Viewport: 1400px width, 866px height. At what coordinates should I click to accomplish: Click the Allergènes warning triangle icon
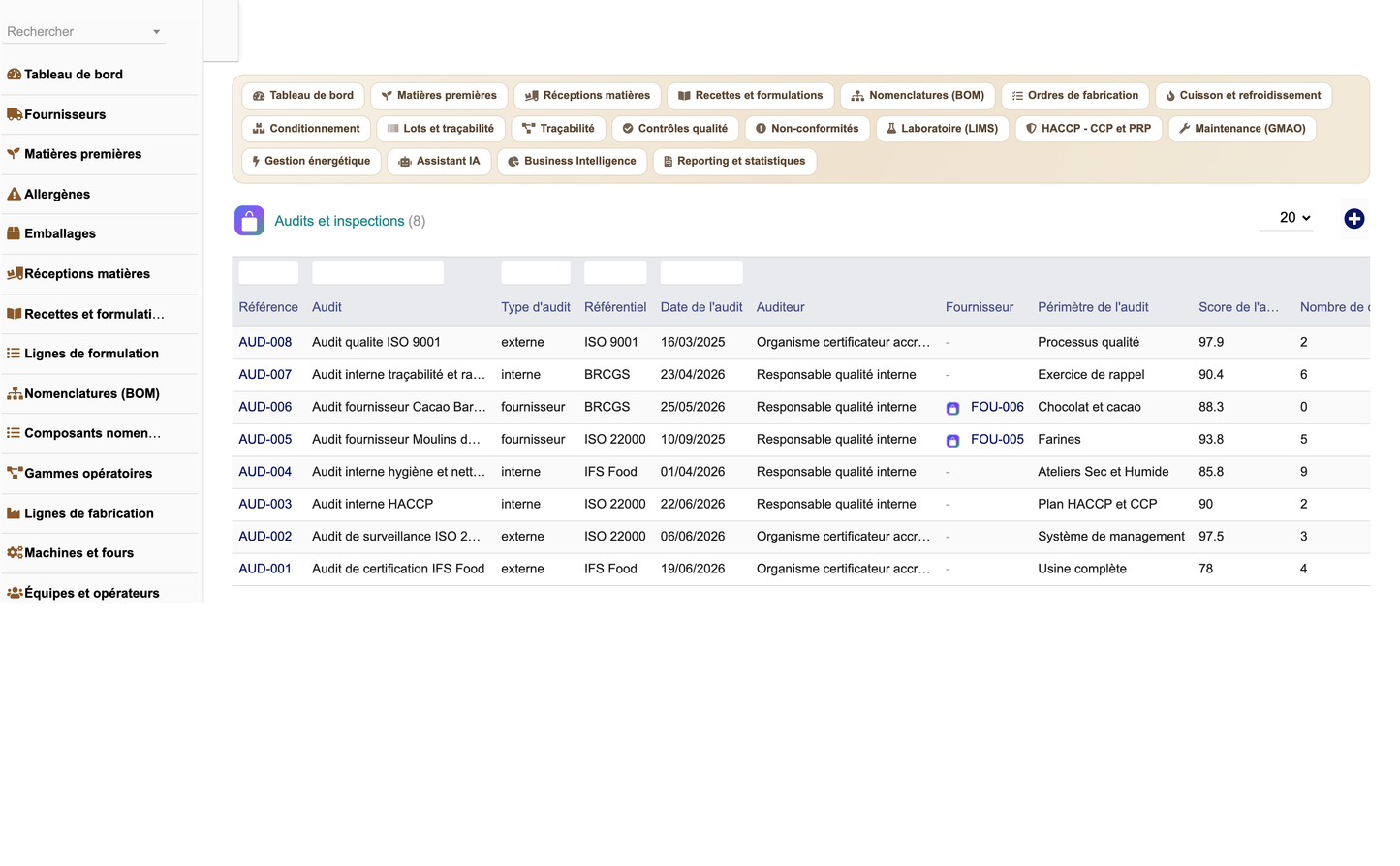coord(14,194)
